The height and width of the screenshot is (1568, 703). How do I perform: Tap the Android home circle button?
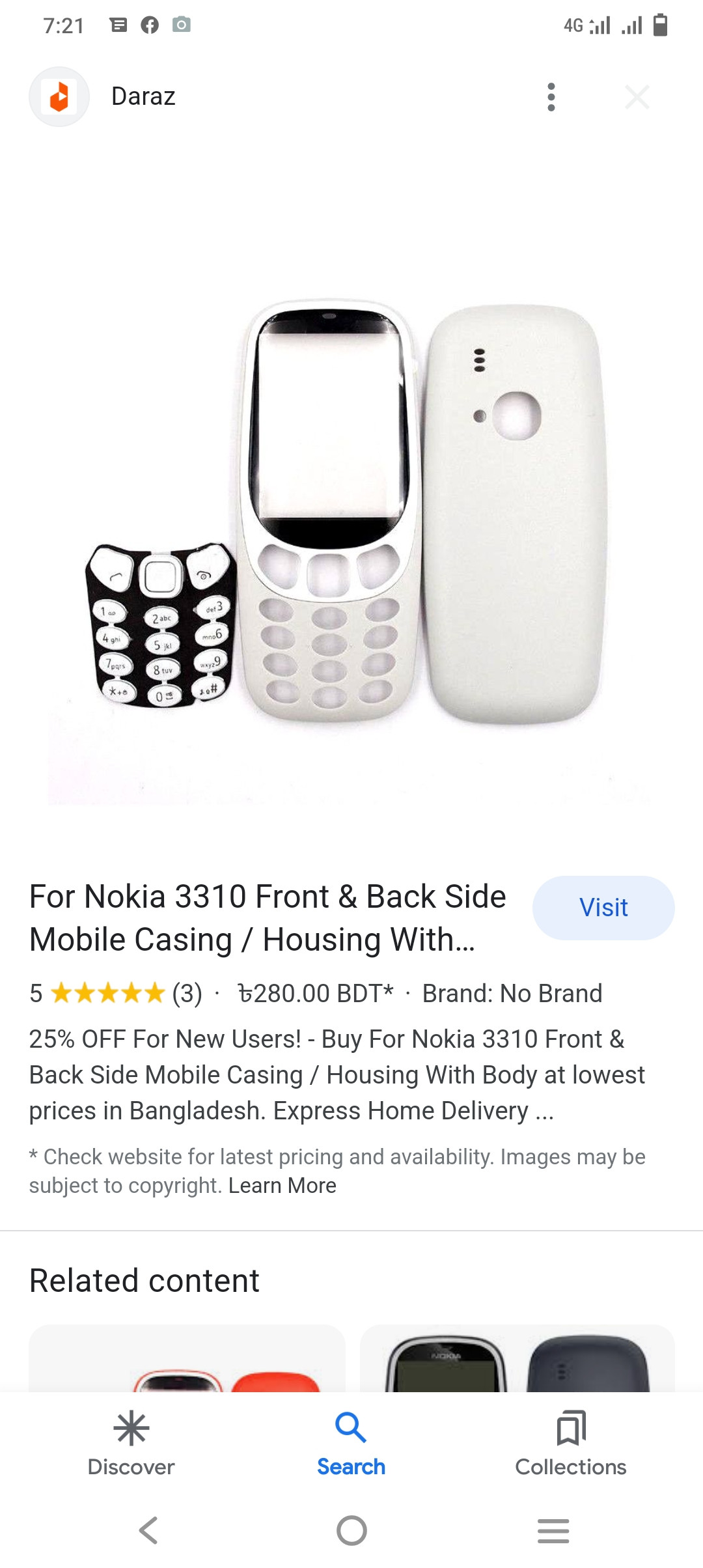[x=351, y=1530]
